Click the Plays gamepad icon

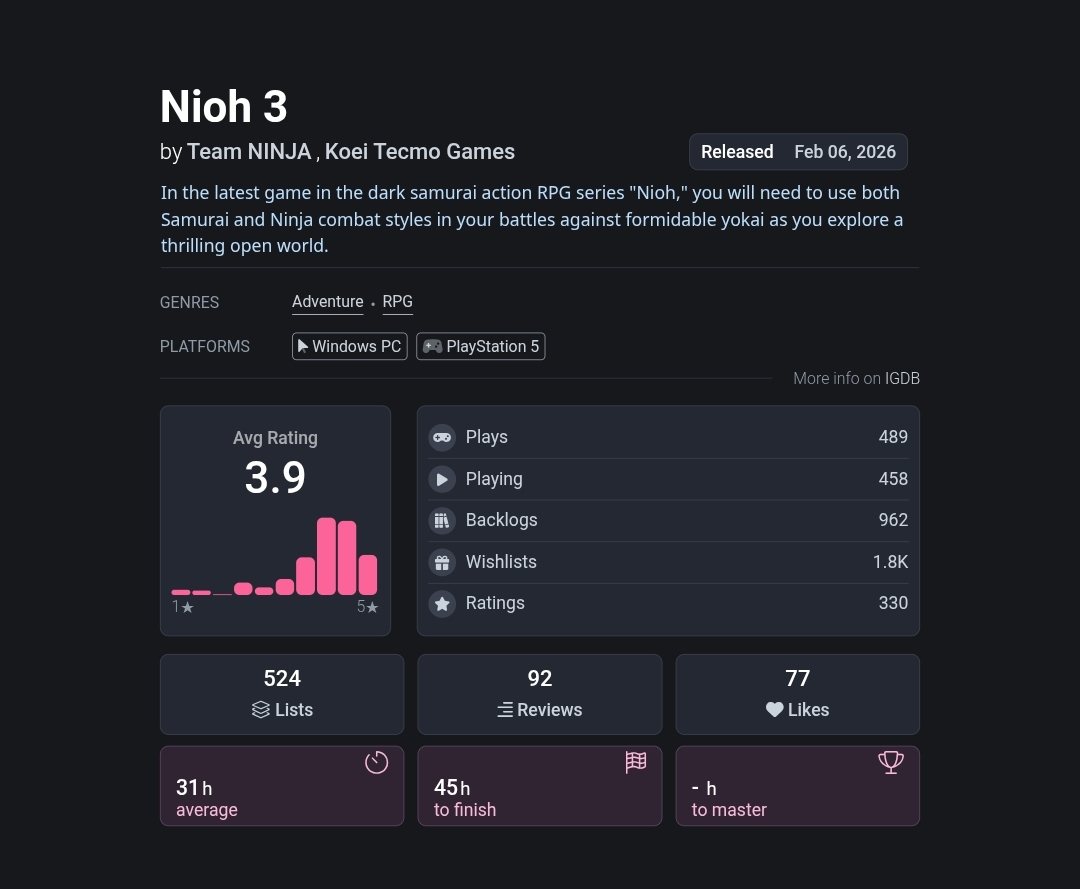click(442, 437)
